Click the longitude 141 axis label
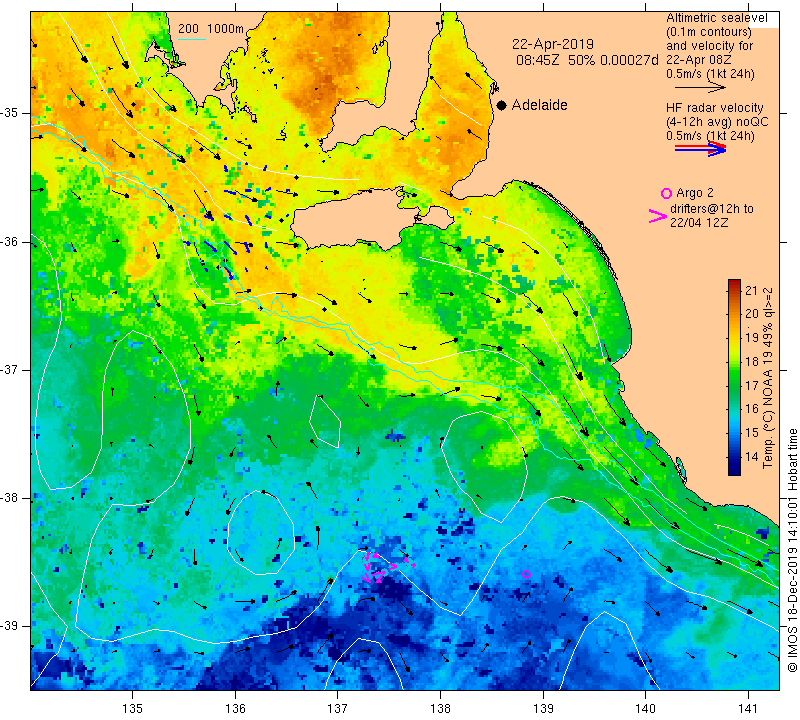The height and width of the screenshot is (720, 800). 748,709
